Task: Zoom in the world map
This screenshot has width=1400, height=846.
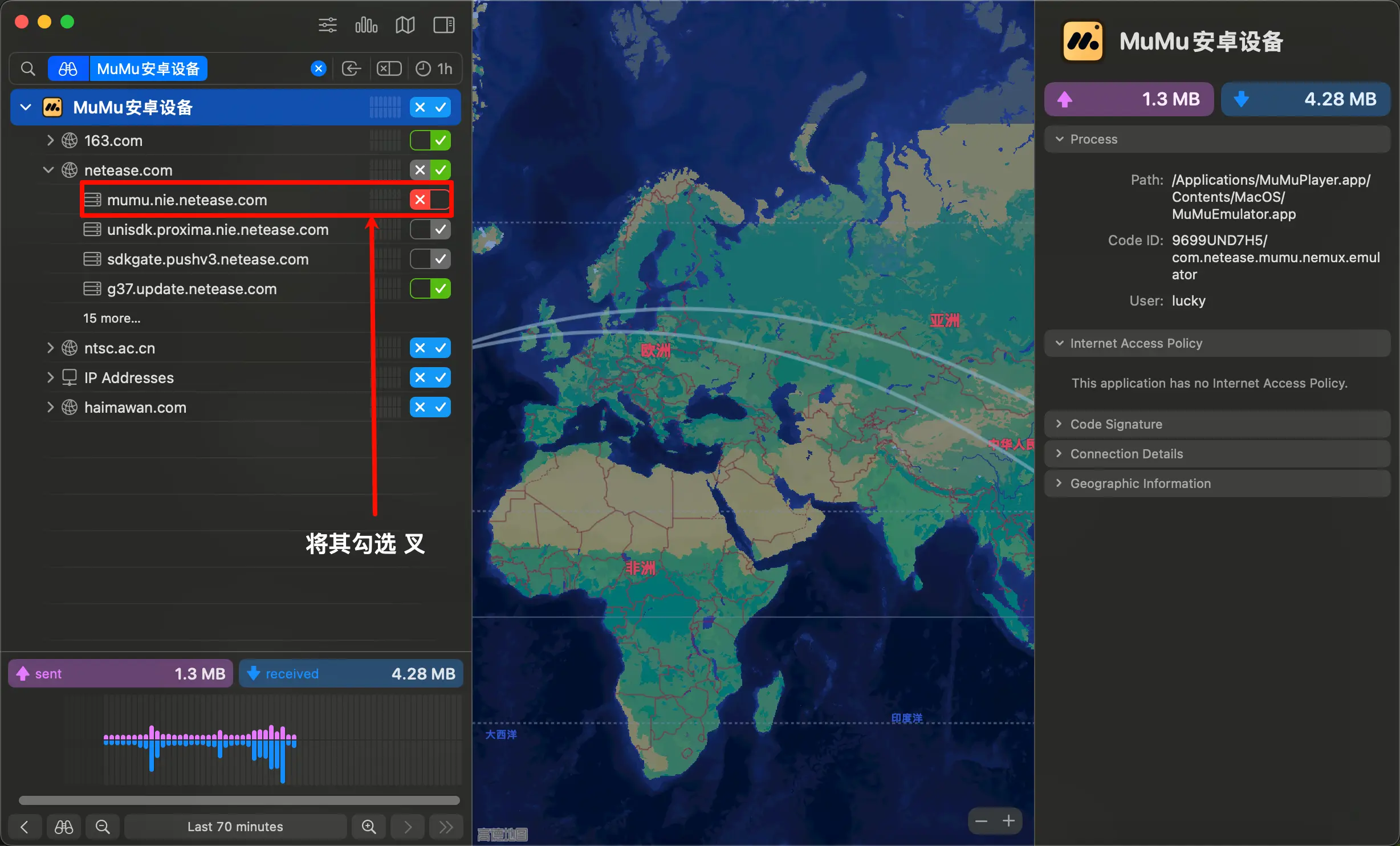Action: coord(1008,821)
